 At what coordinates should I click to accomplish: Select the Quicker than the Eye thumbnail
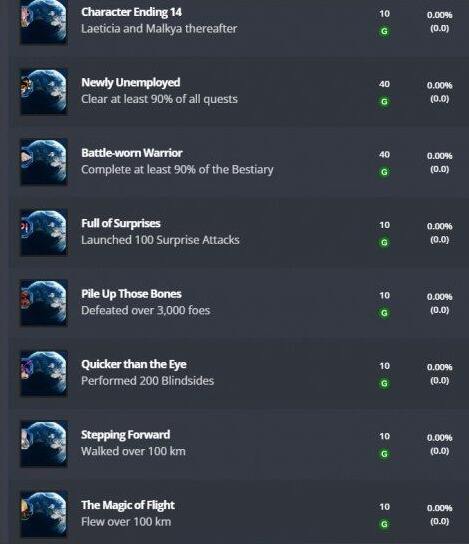click(x=44, y=374)
